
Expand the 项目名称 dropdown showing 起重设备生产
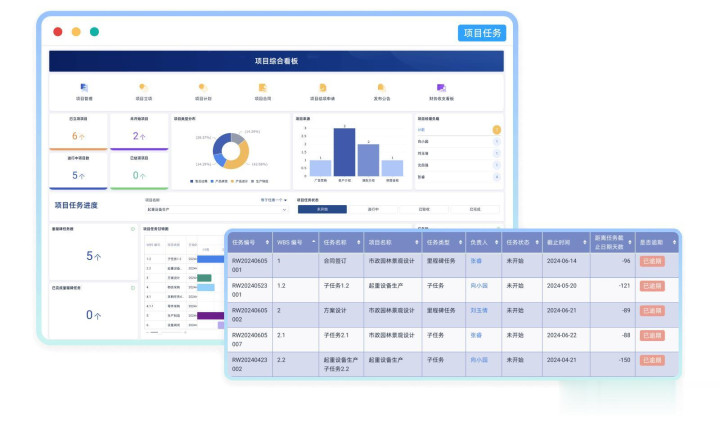(217, 209)
